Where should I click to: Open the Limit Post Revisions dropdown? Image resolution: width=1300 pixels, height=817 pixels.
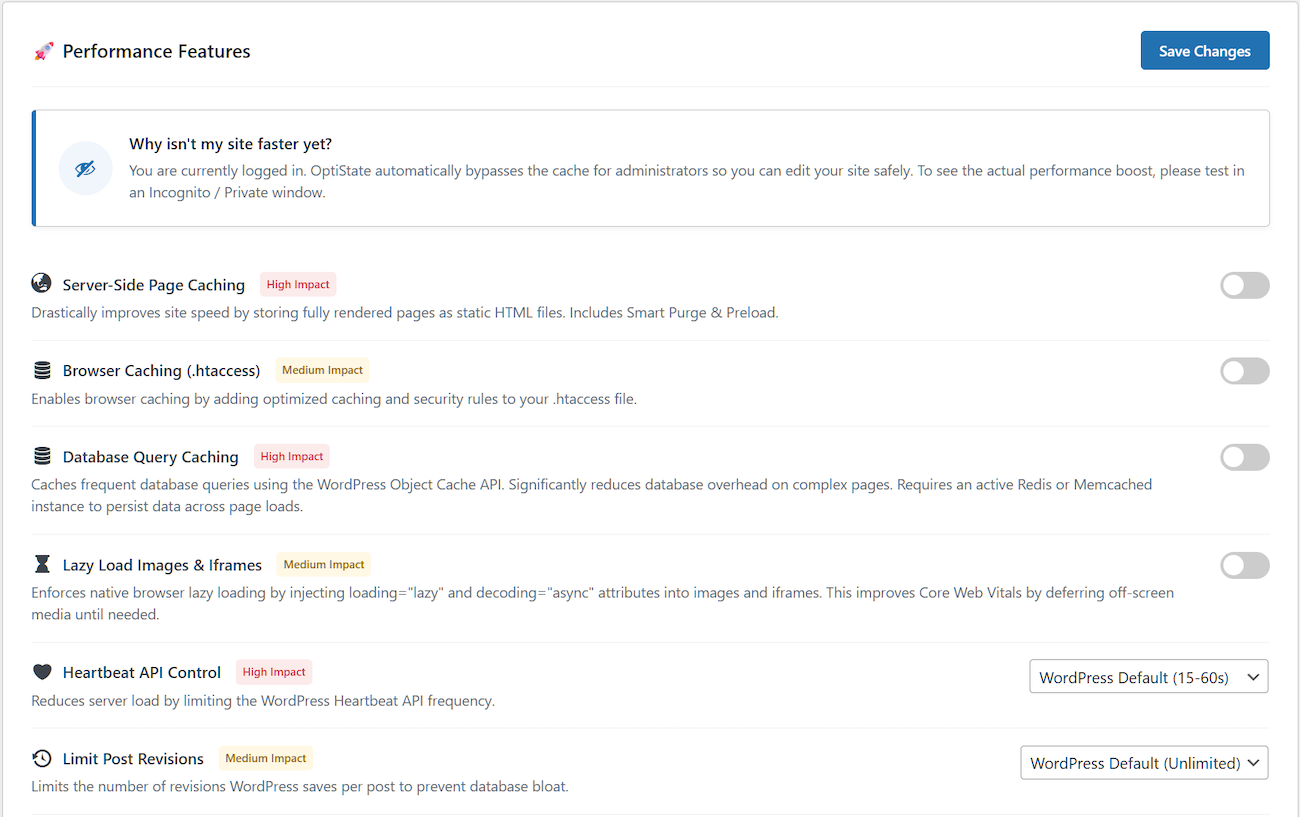(x=1144, y=762)
